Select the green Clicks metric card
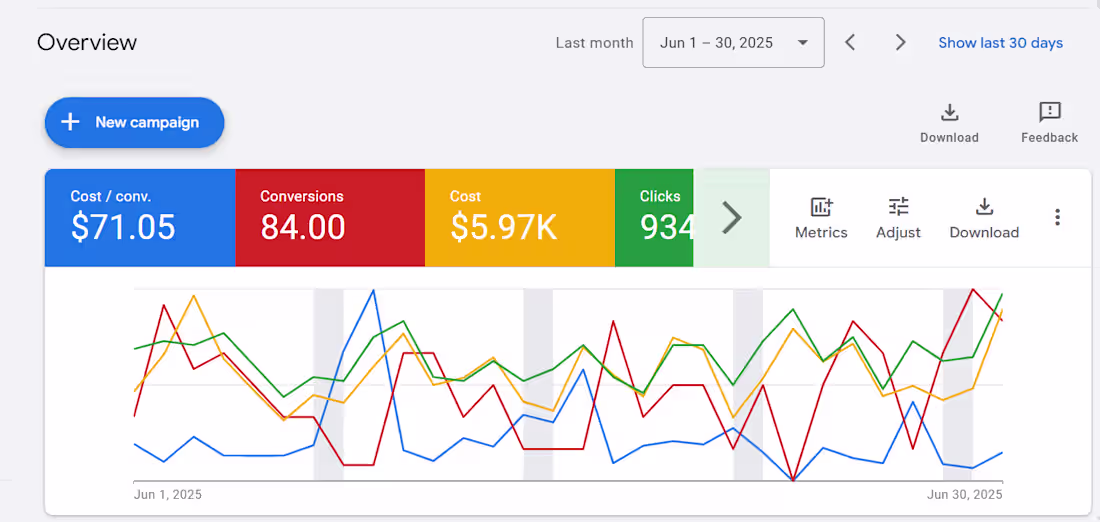The width and height of the screenshot is (1100, 522). pyautogui.click(x=654, y=218)
